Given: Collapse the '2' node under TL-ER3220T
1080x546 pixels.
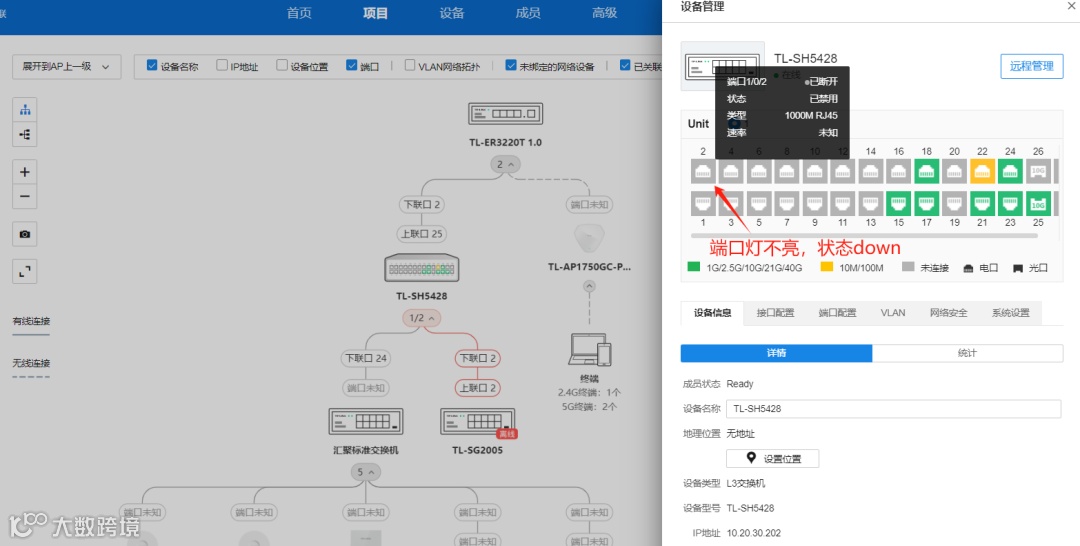Looking at the screenshot, I should (506, 165).
